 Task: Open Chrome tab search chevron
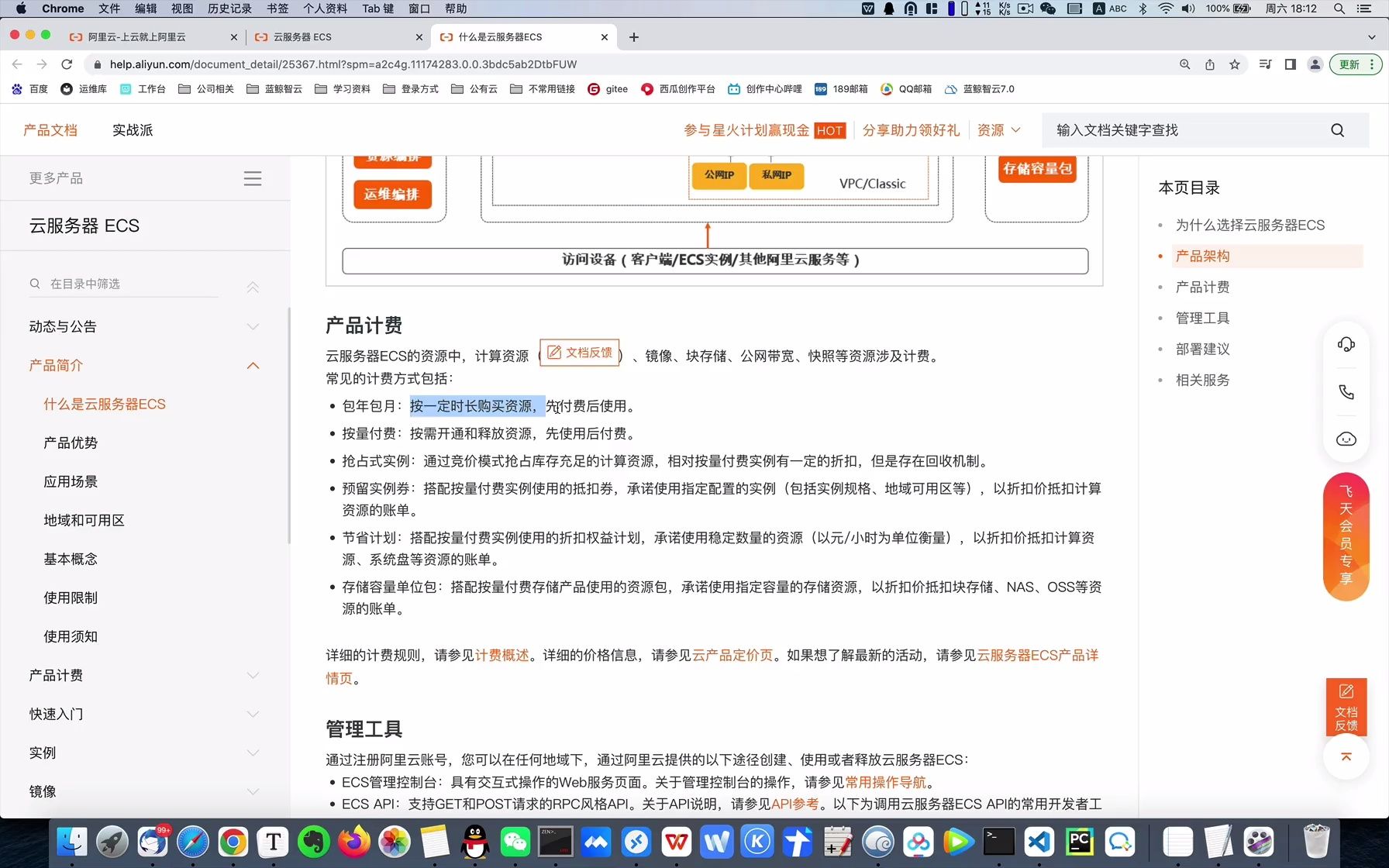coord(1371,37)
